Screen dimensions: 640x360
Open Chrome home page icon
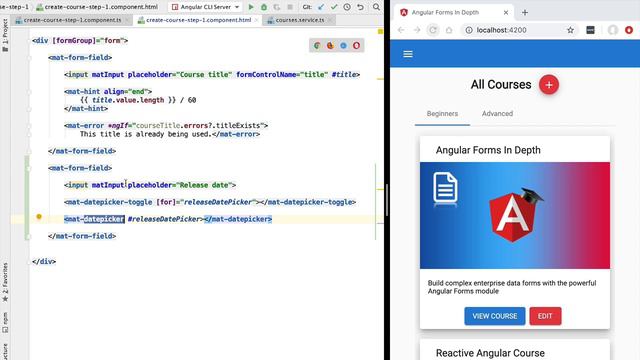(449, 30)
